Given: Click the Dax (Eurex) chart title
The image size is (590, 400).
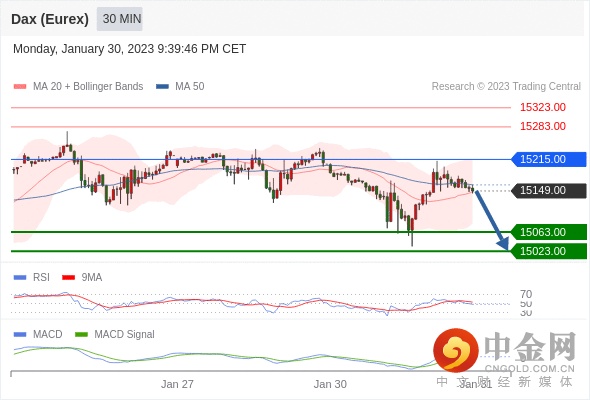Looking at the screenshot, I should [50, 19].
